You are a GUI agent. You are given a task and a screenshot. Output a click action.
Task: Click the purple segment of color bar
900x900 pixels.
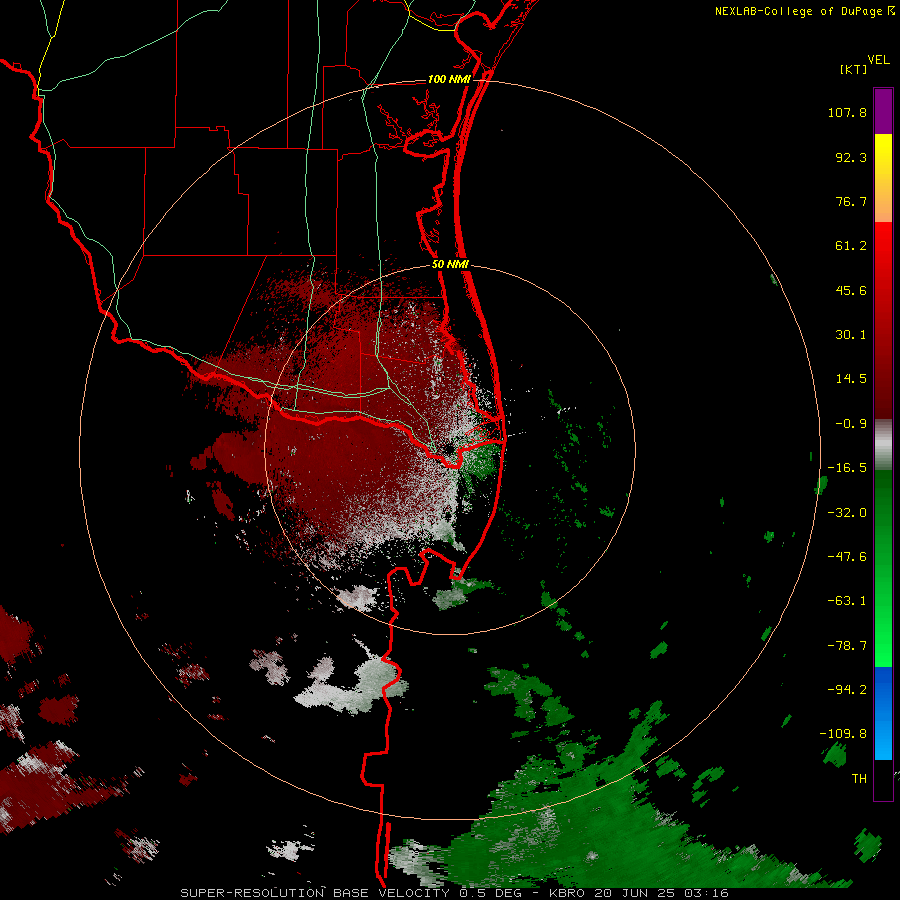tap(883, 111)
